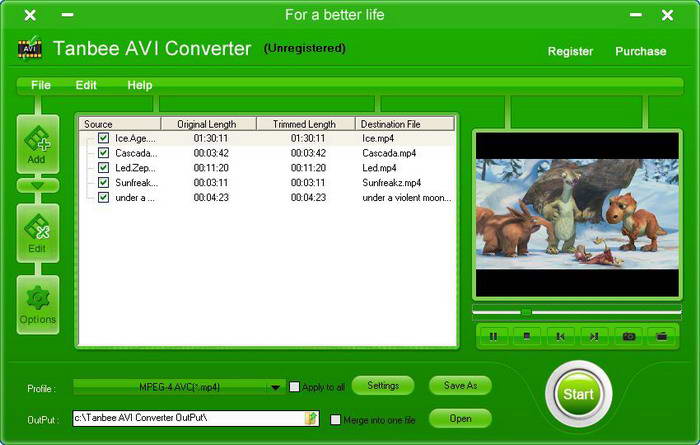Select destination file Sunfreakz.mp4
The image size is (700, 445).
tap(392, 183)
